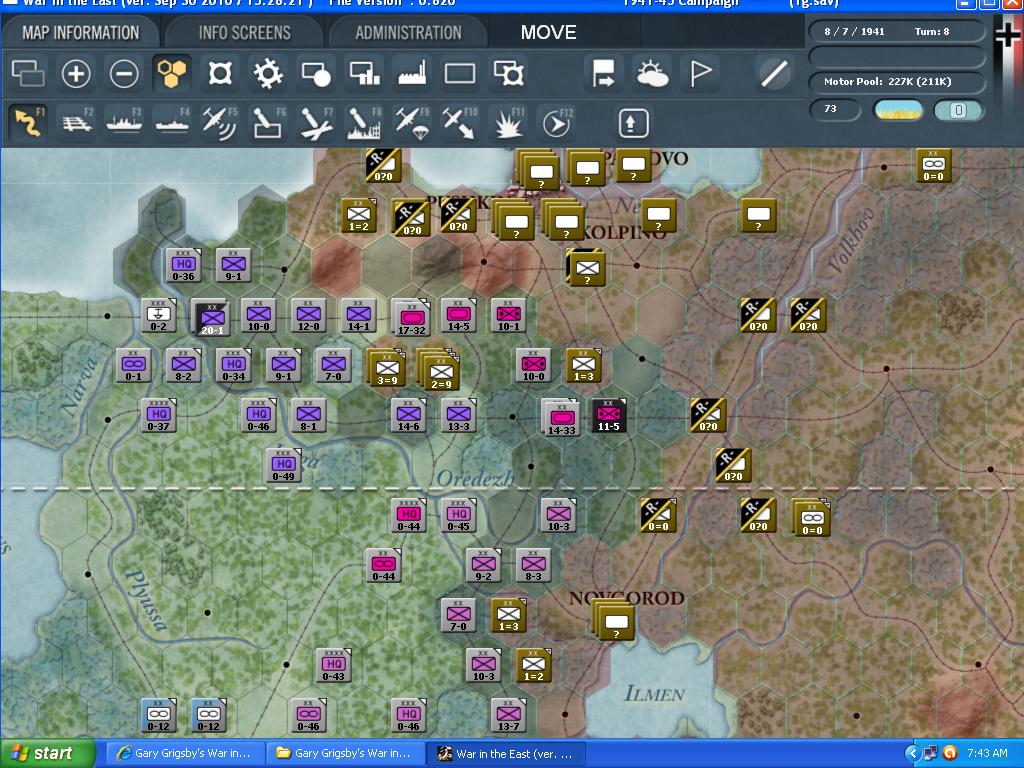Viewport: 1024px width, 768px height.
Task: Toggle the counter with gear overlay icon
Action: coord(509,73)
